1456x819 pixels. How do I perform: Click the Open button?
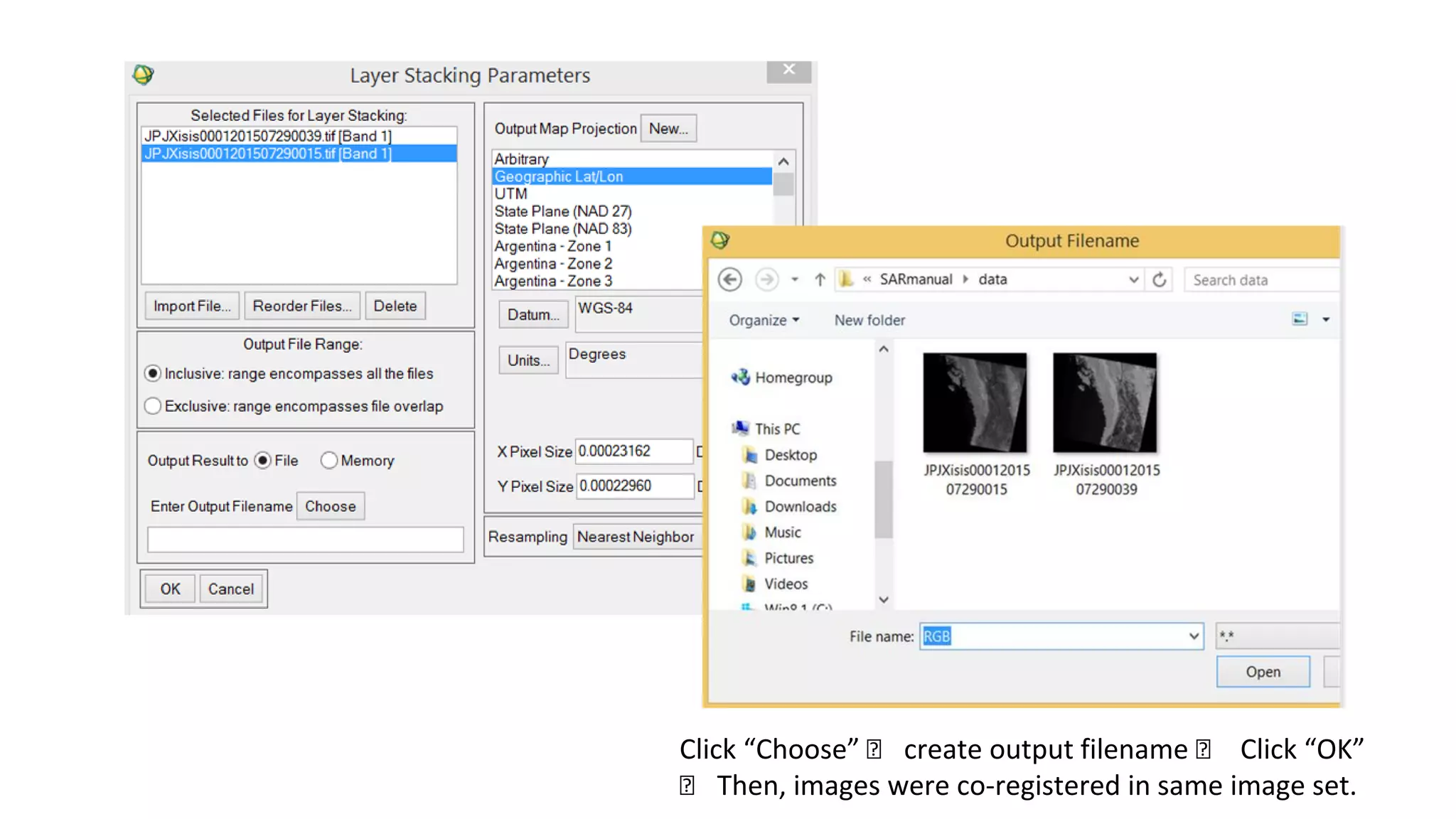(1263, 672)
